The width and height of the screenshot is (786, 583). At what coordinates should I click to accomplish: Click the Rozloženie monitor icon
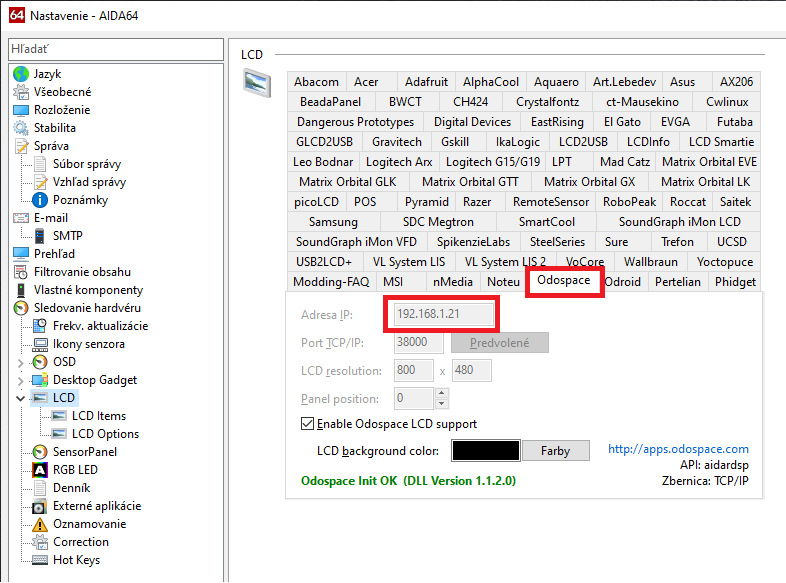[21, 110]
